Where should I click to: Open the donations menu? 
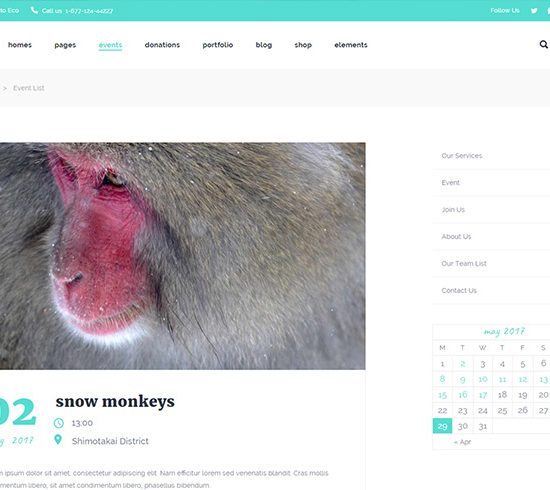[x=162, y=45]
